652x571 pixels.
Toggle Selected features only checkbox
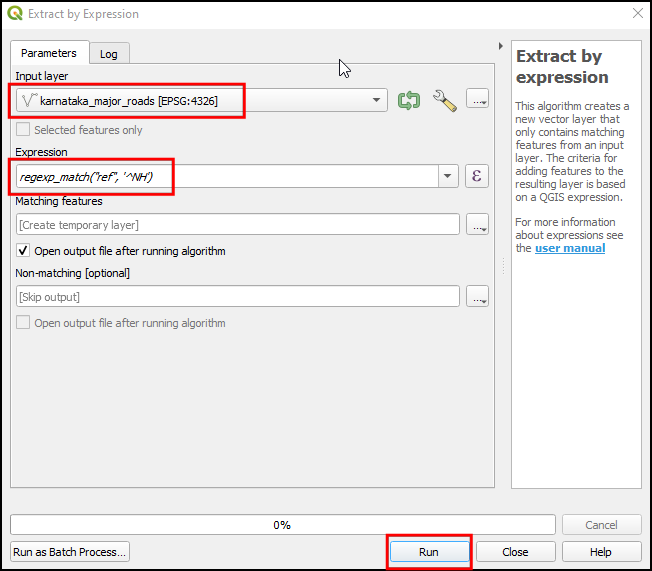tap(23, 130)
